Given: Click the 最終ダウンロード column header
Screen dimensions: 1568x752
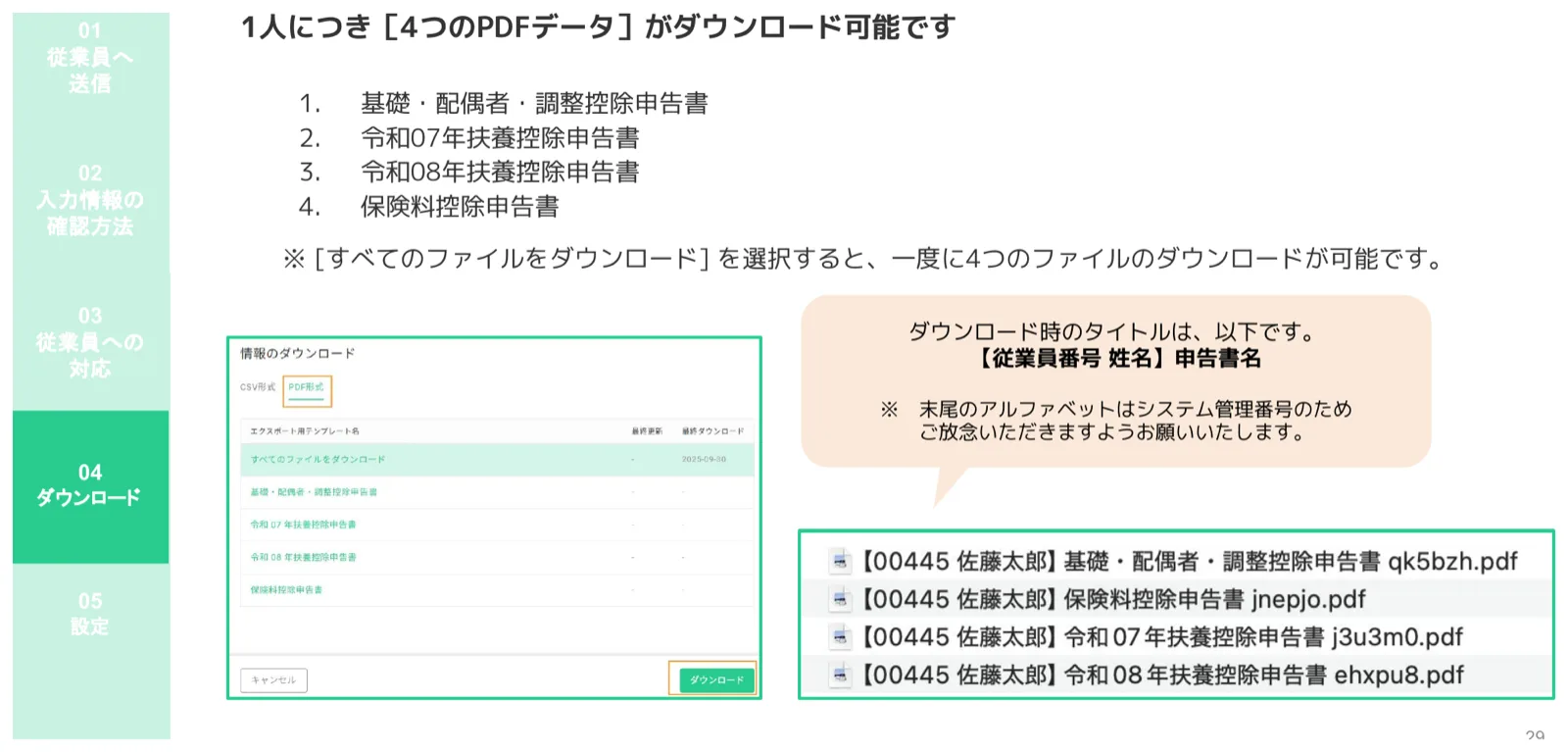Looking at the screenshot, I should tap(712, 431).
